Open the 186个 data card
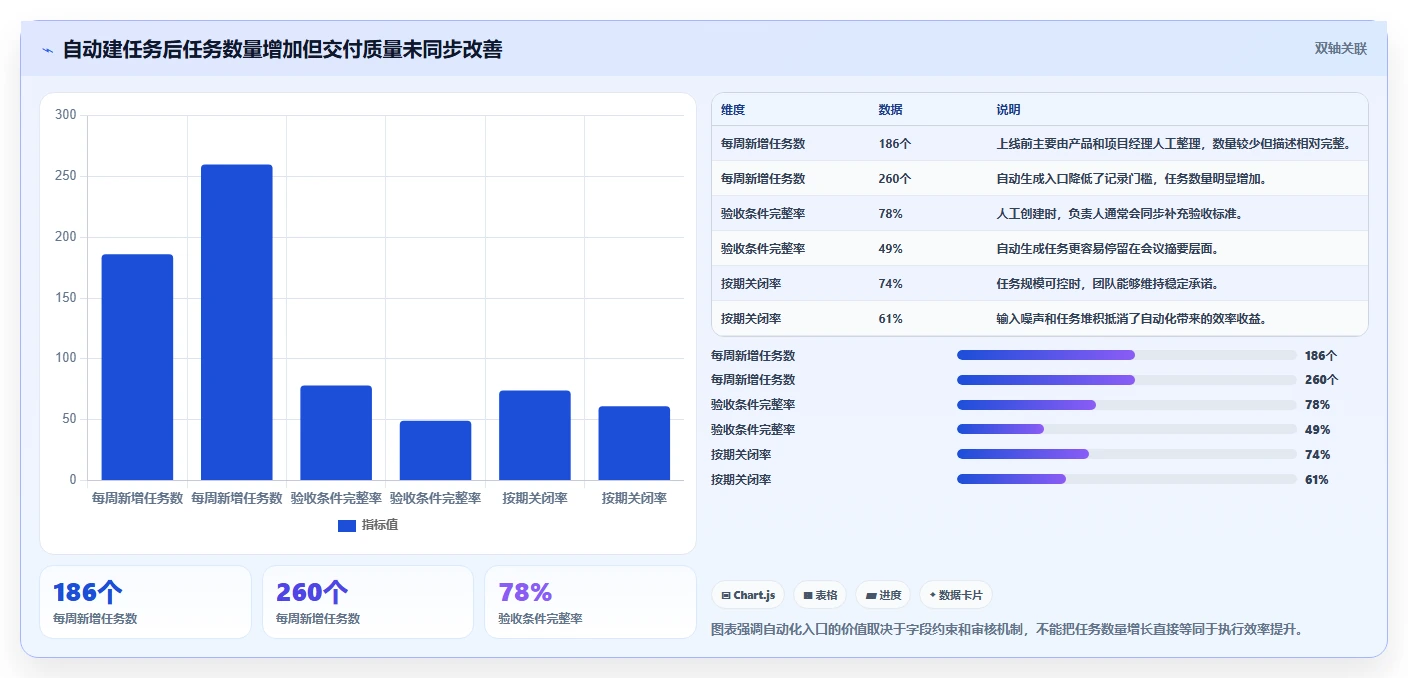 [145, 602]
